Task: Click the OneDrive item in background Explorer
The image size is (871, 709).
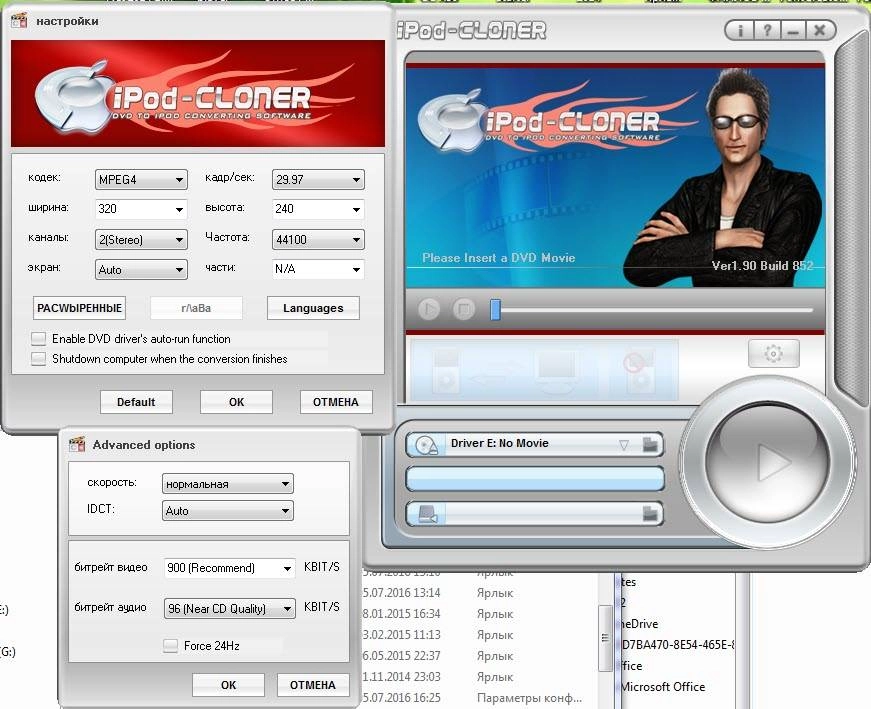Action: (x=639, y=624)
